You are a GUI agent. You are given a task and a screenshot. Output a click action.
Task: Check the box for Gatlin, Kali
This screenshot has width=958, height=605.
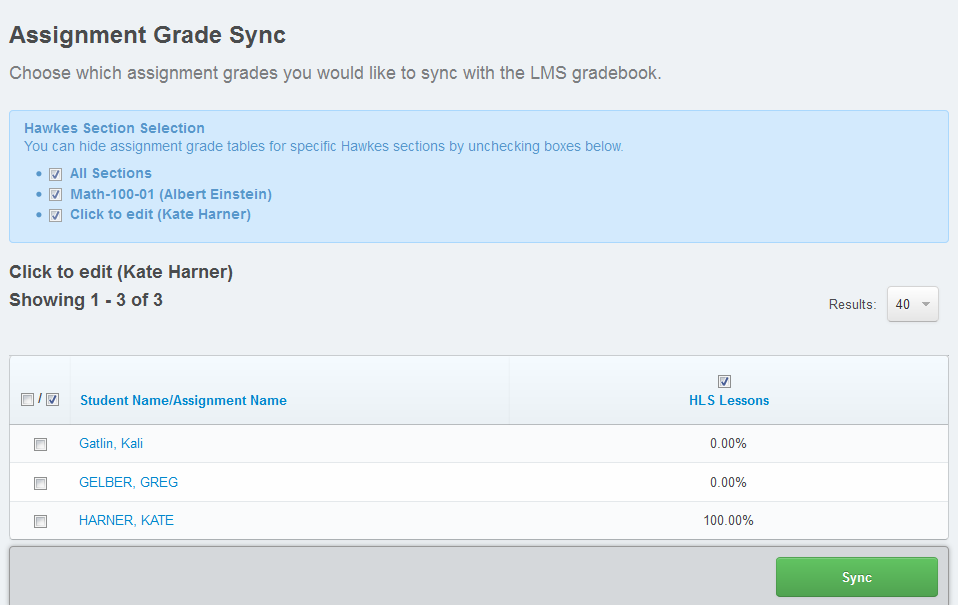tap(40, 444)
